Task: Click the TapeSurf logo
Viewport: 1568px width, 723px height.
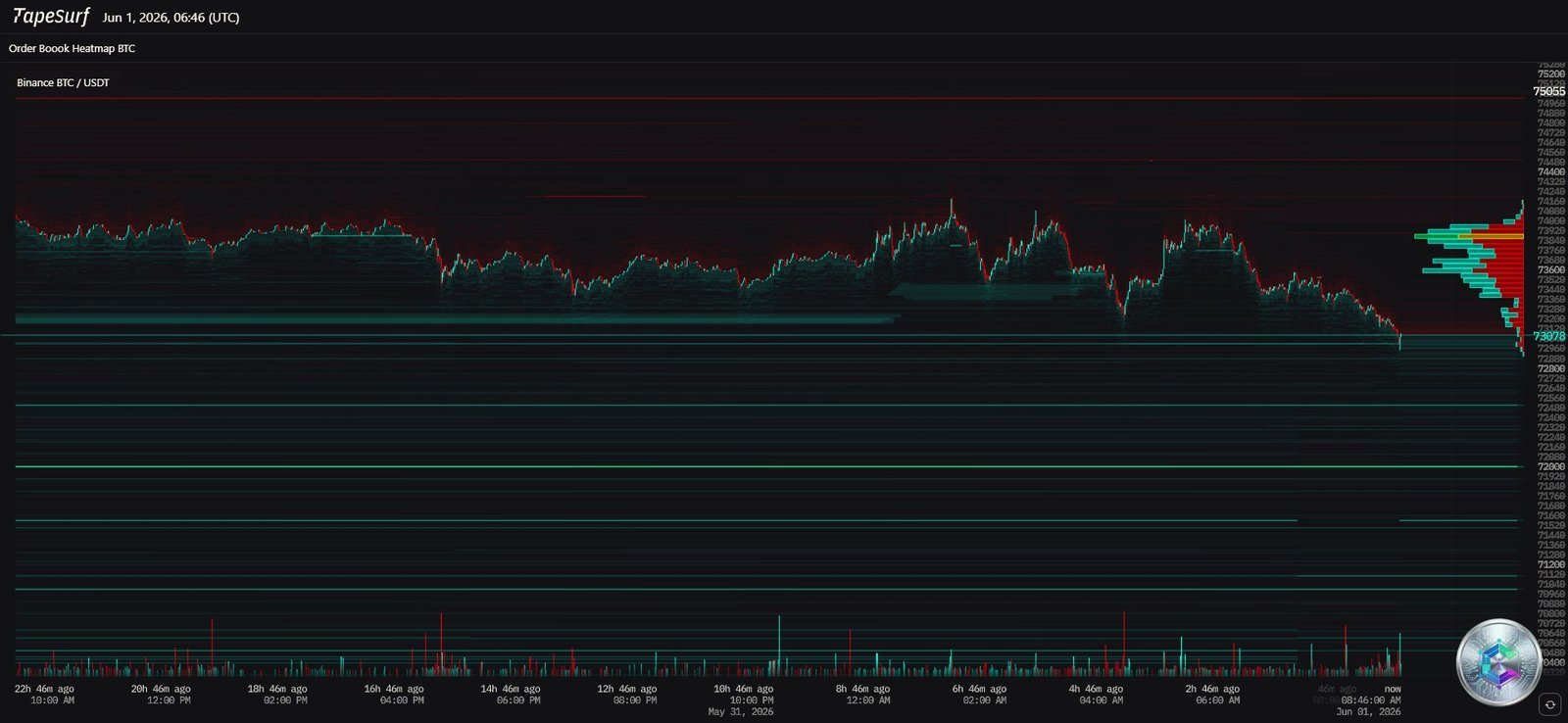Action: click(51, 17)
